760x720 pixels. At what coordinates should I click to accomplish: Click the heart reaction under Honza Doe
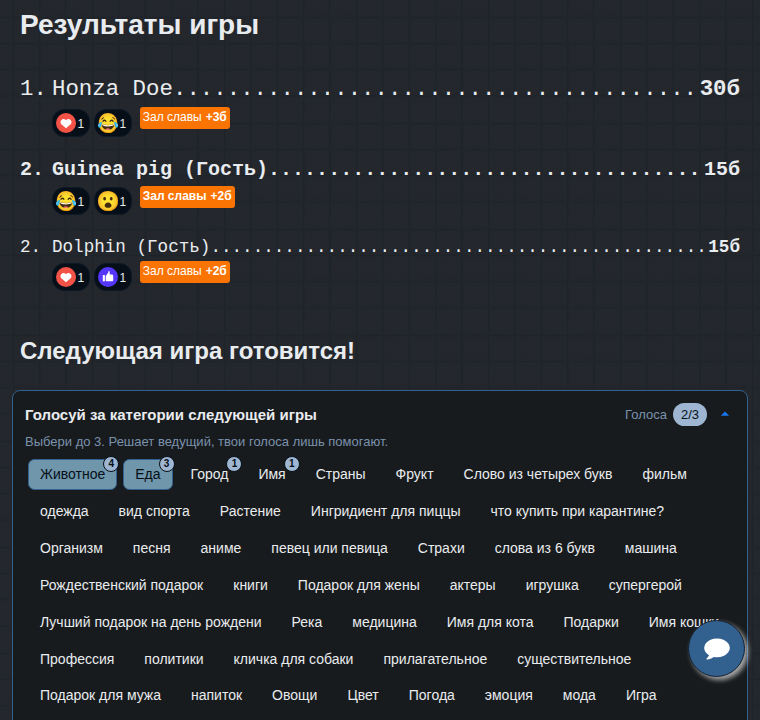pos(71,123)
